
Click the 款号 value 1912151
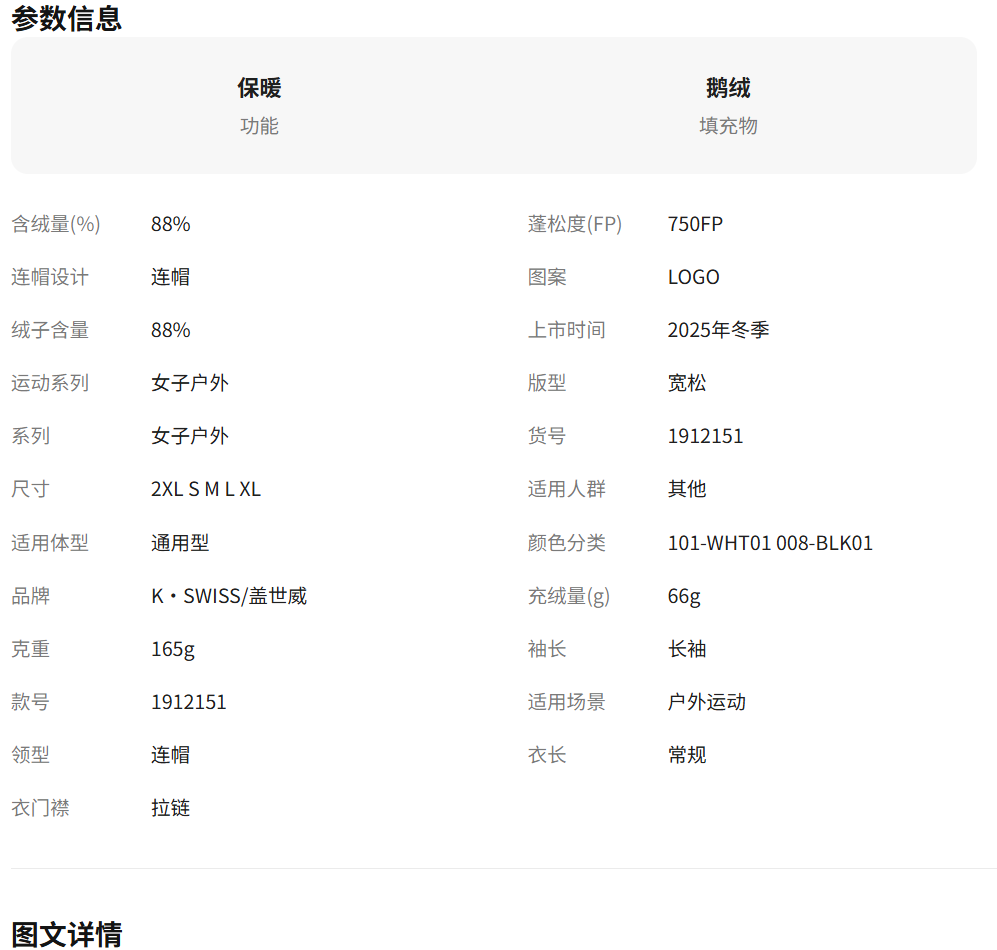(x=189, y=702)
